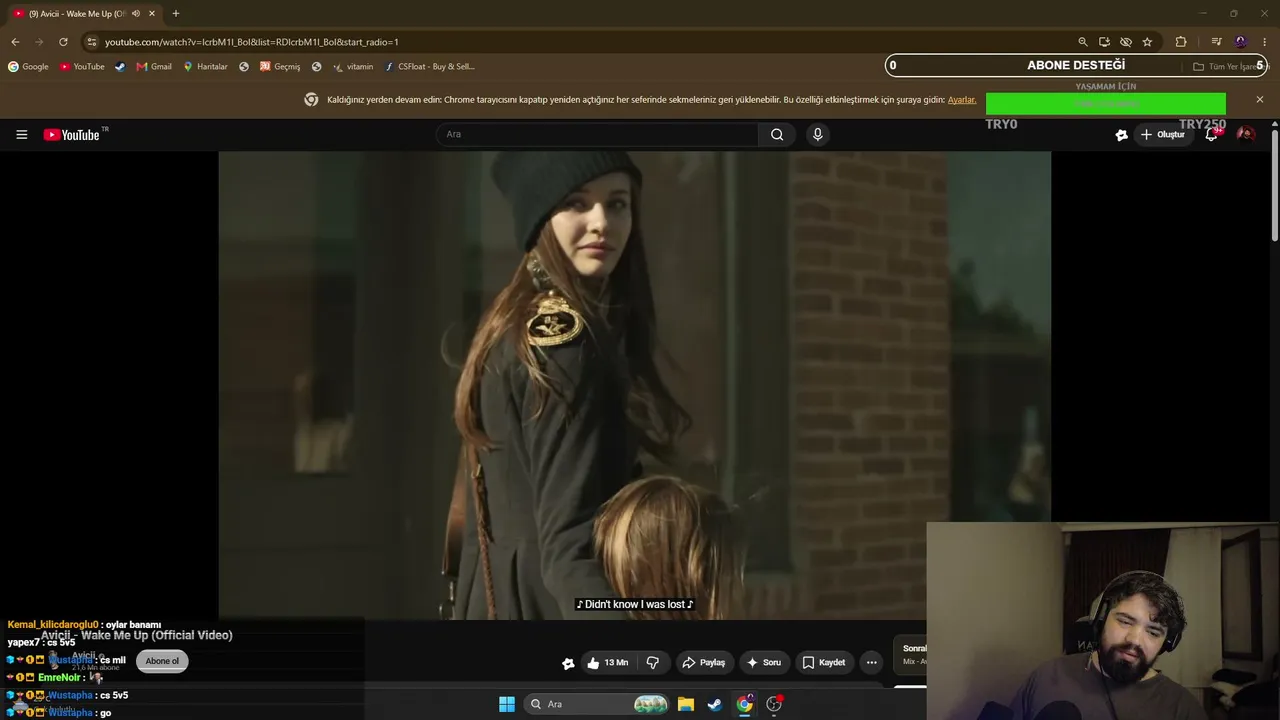Image resolution: width=1280 pixels, height=720 pixels.
Task: Click the video title "Wake Me Up (Official Video)"
Action: click(156, 635)
